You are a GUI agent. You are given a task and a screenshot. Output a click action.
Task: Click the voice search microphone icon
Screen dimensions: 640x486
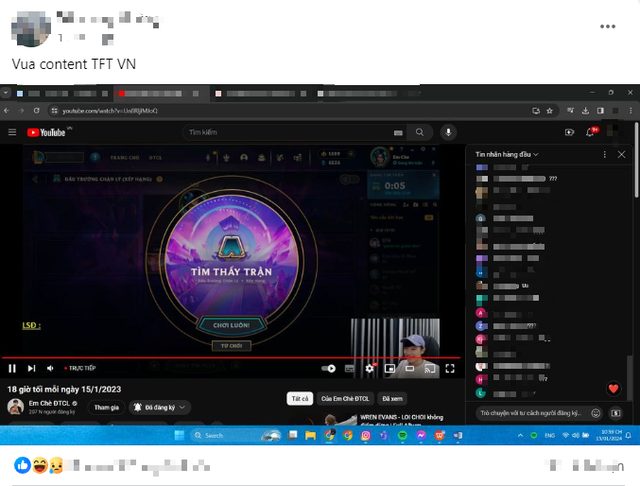[447, 132]
